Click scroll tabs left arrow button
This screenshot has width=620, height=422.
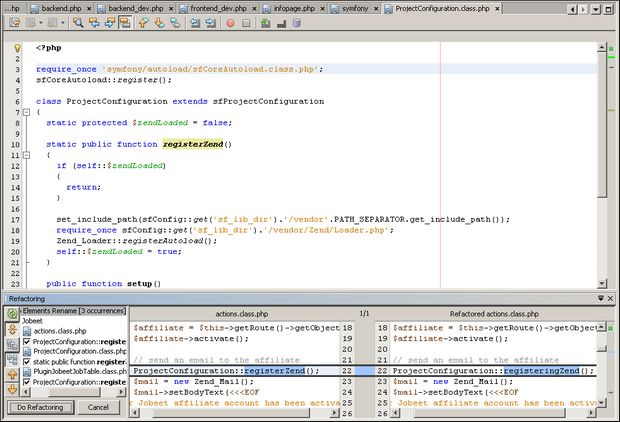click(572, 9)
